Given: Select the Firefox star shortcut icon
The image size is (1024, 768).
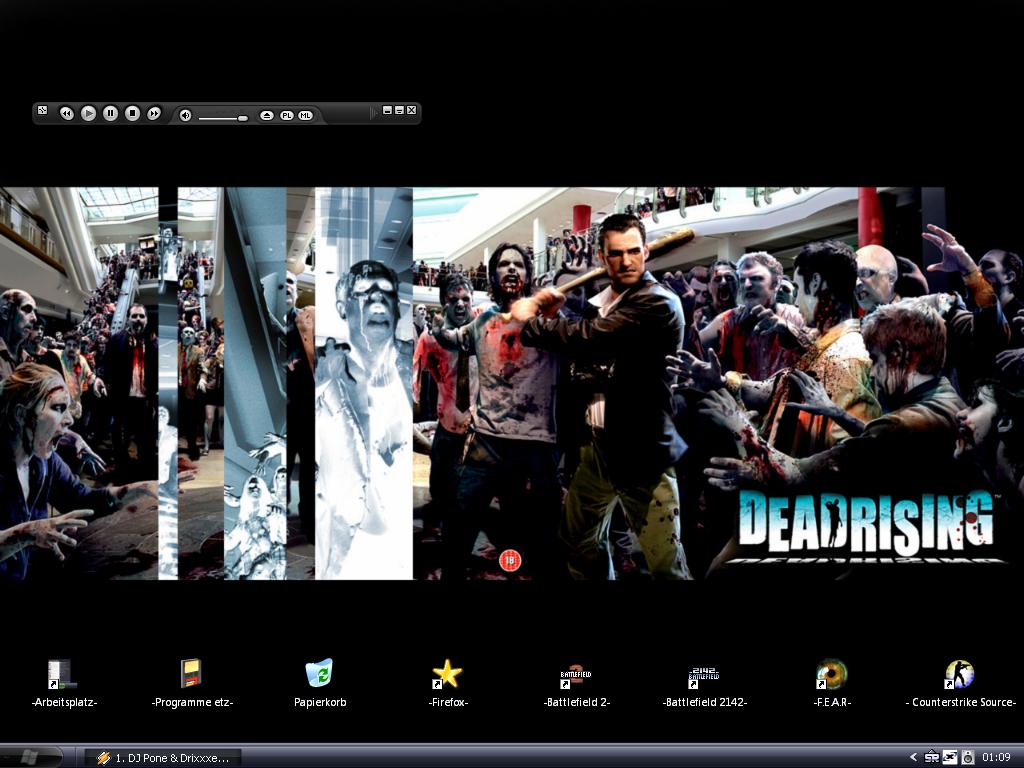Looking at the screenshot, I should click(x=447, y=674).
